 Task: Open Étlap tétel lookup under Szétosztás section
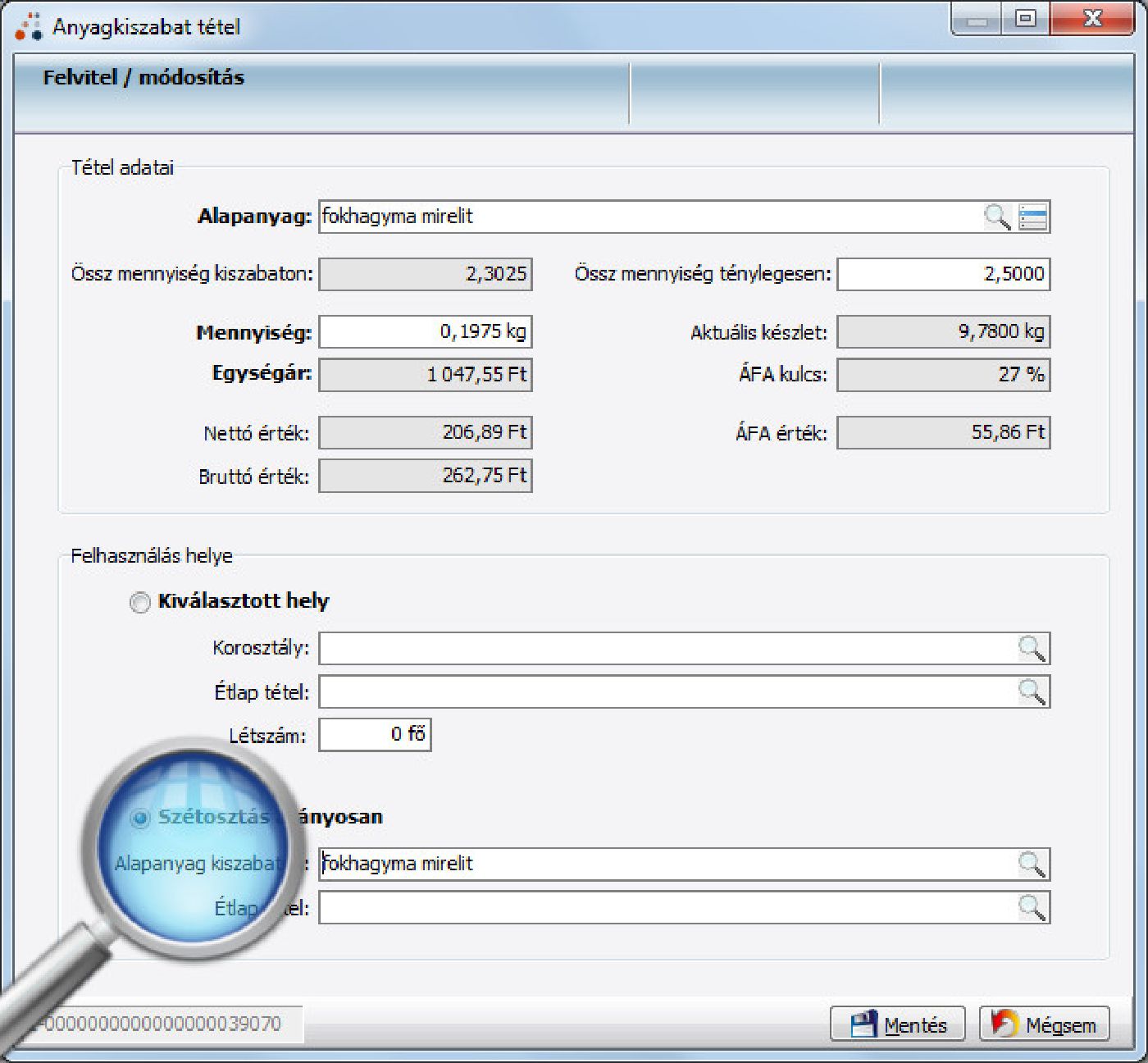[x=1031, y=908]
